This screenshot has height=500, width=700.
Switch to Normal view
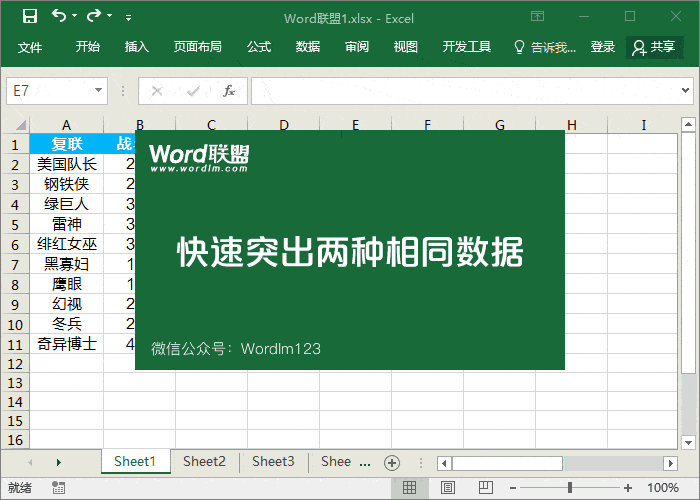click(x=409, y=488)
